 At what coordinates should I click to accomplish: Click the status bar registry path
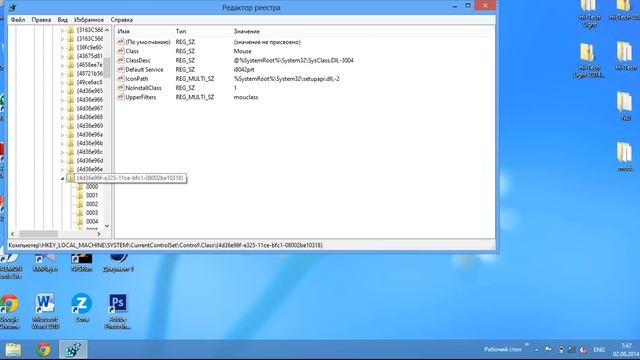pyautogui.click(x=166, y=245)
